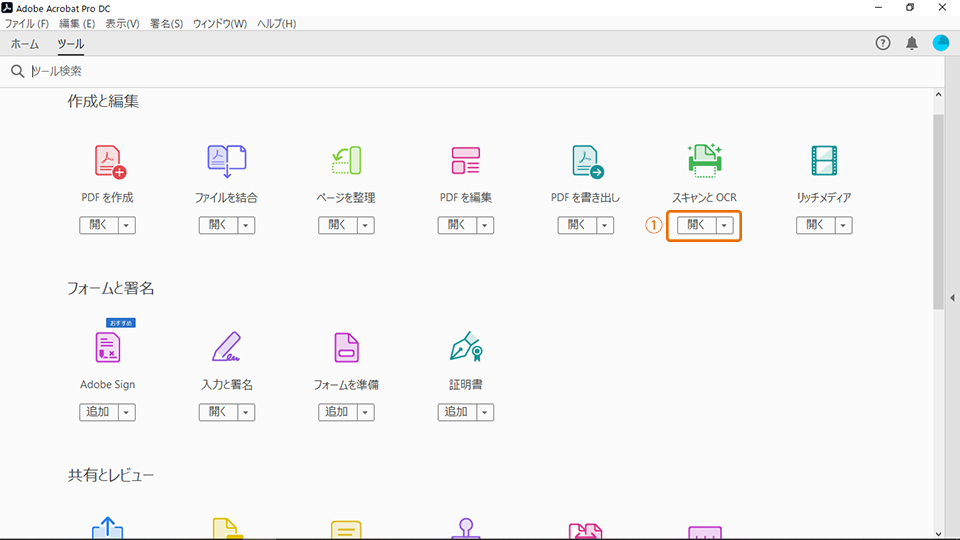Open the 署名(S) menu
Screen dimensions: 960x540
tap(167, 23)
